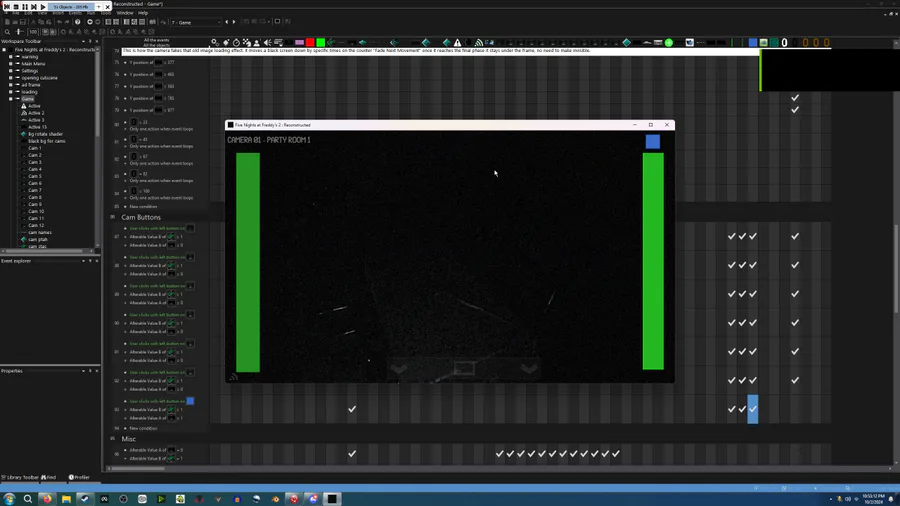The image size is (900, 506).
Task: Toggle event 90 rightmost action checkmark
Action: tap(795, 322)
